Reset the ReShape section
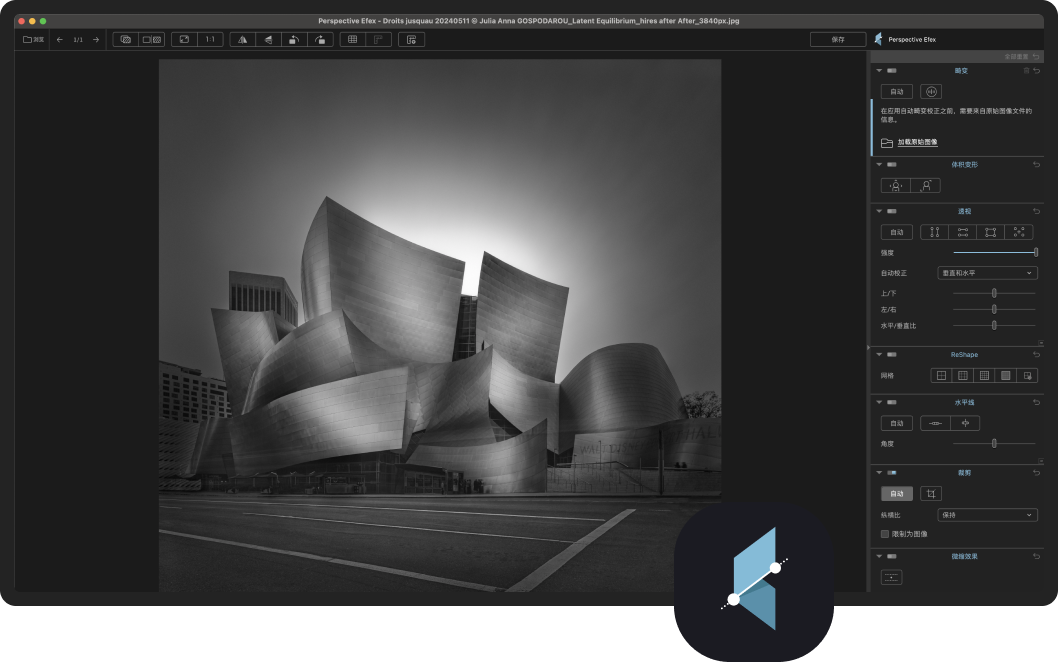The width and height of the screenshot is (1058, 662). [1037, 355]
